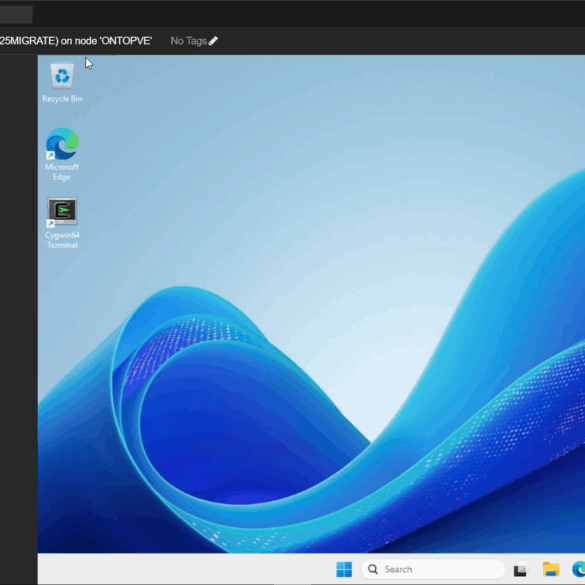Click the 'Recycle Bin' text label
The image size is (585, 585).
coord(62,99)
